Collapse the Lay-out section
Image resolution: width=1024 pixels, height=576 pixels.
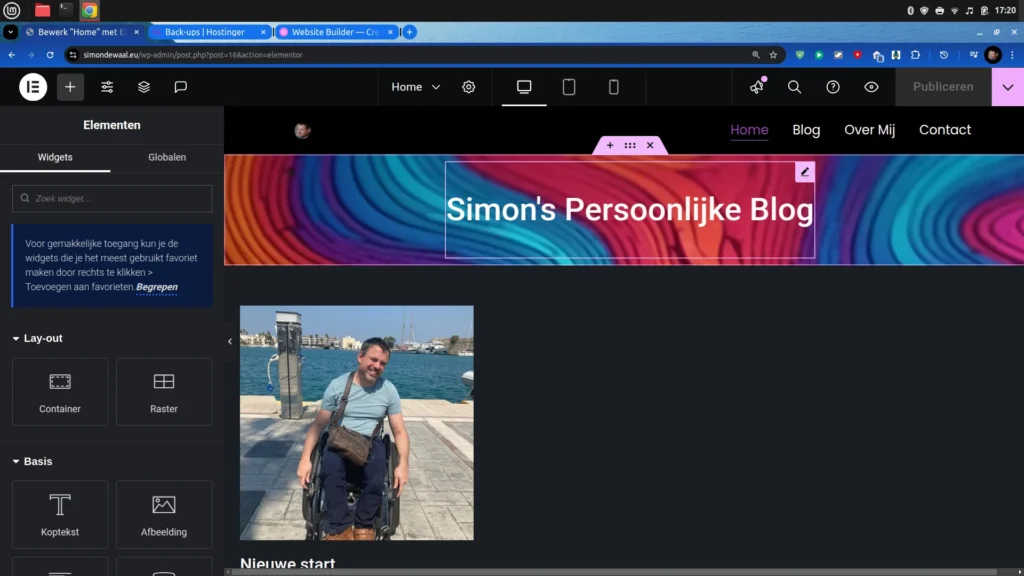coord(38,339)
